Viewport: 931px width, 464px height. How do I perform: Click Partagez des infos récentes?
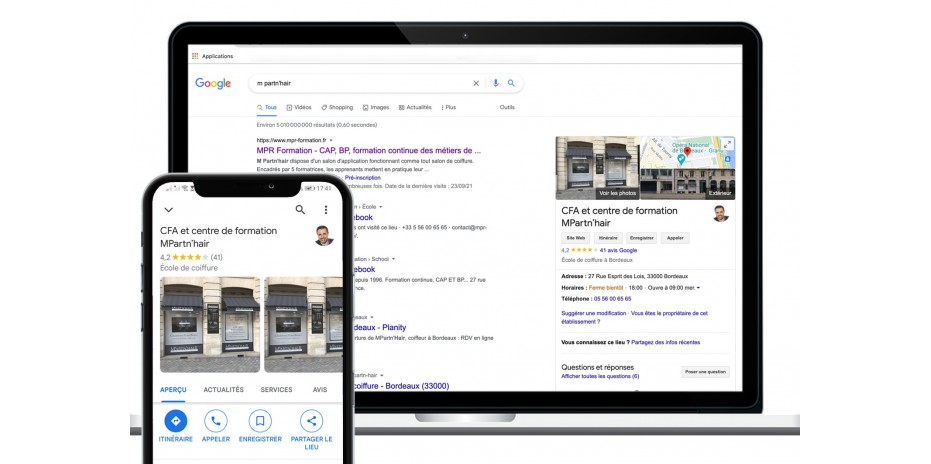(x=666, y=343)
